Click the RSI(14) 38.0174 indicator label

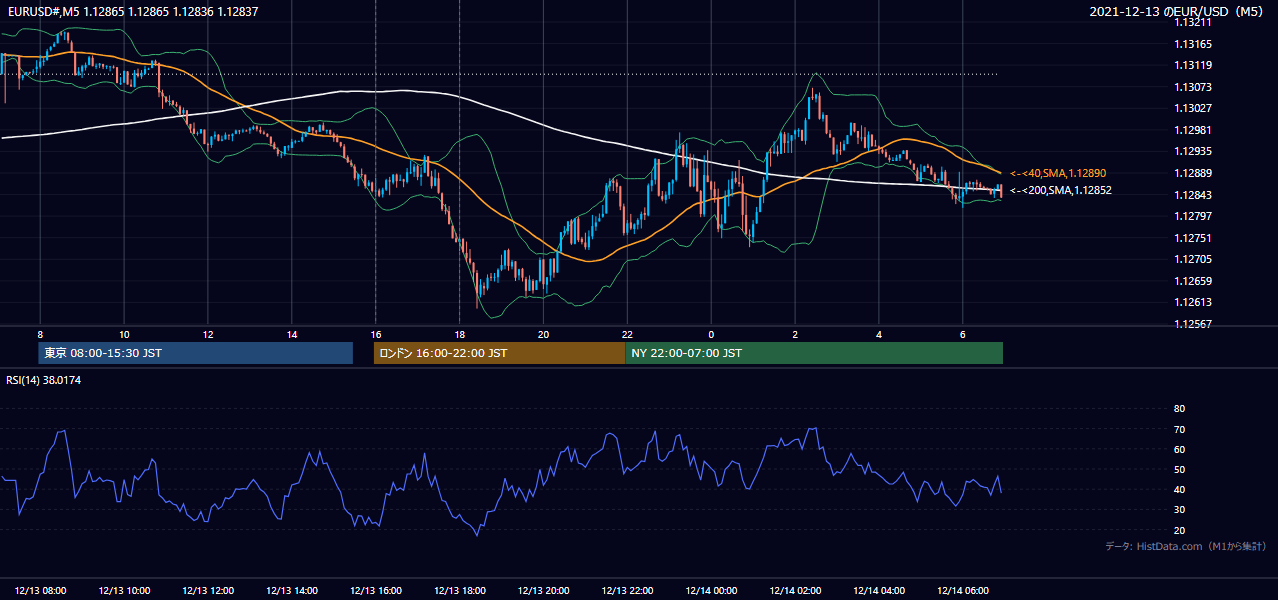[43, 380]
